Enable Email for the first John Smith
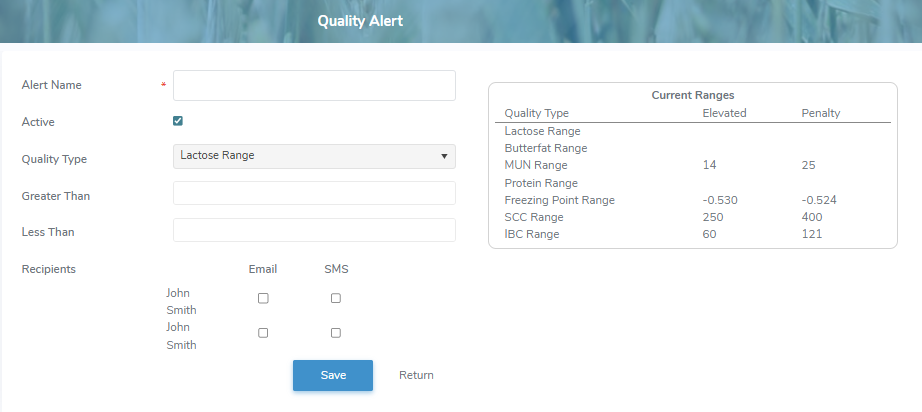The width and height of the screenshot is (922, 412). [263, 298]
